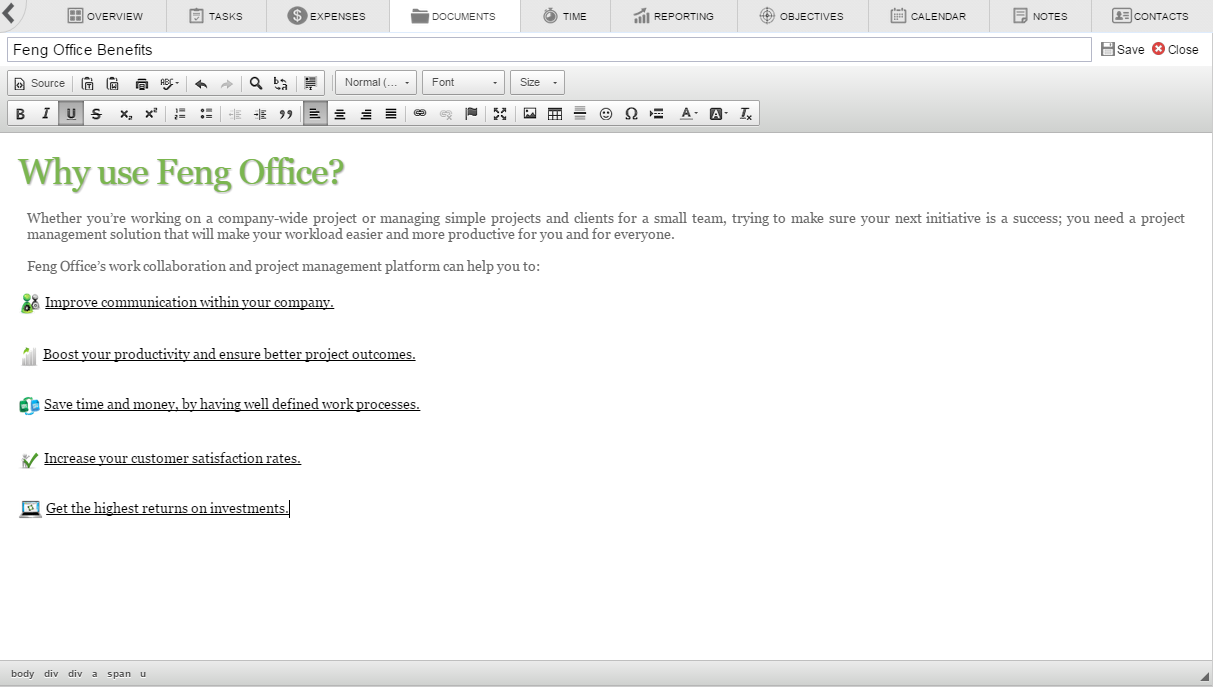Click the Insert Image toolbar icon
This screenshot has width=1213, height=687.
click(530, 114)
